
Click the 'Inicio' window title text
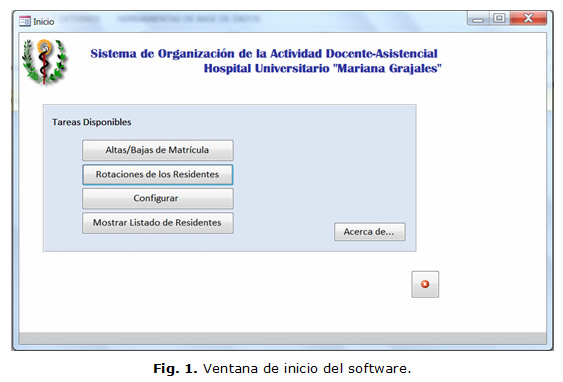pos(44,22)
